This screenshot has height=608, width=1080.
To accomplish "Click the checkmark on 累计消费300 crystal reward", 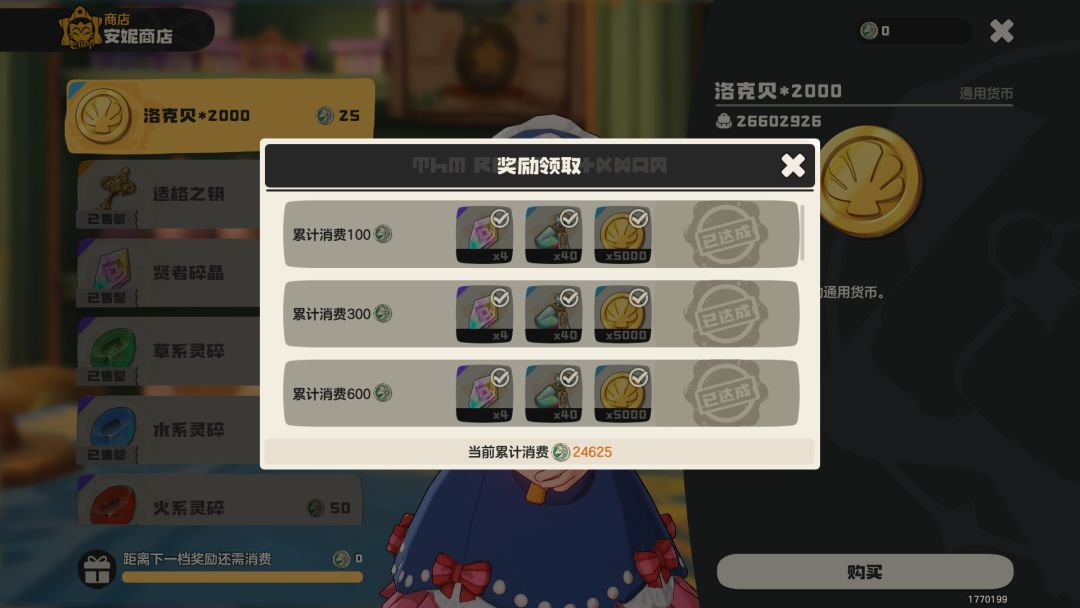I will pos(500,297).
